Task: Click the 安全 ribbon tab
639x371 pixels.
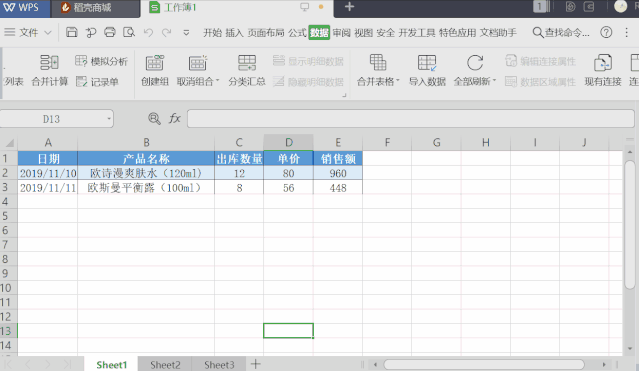Action: [x=386, y=33]
